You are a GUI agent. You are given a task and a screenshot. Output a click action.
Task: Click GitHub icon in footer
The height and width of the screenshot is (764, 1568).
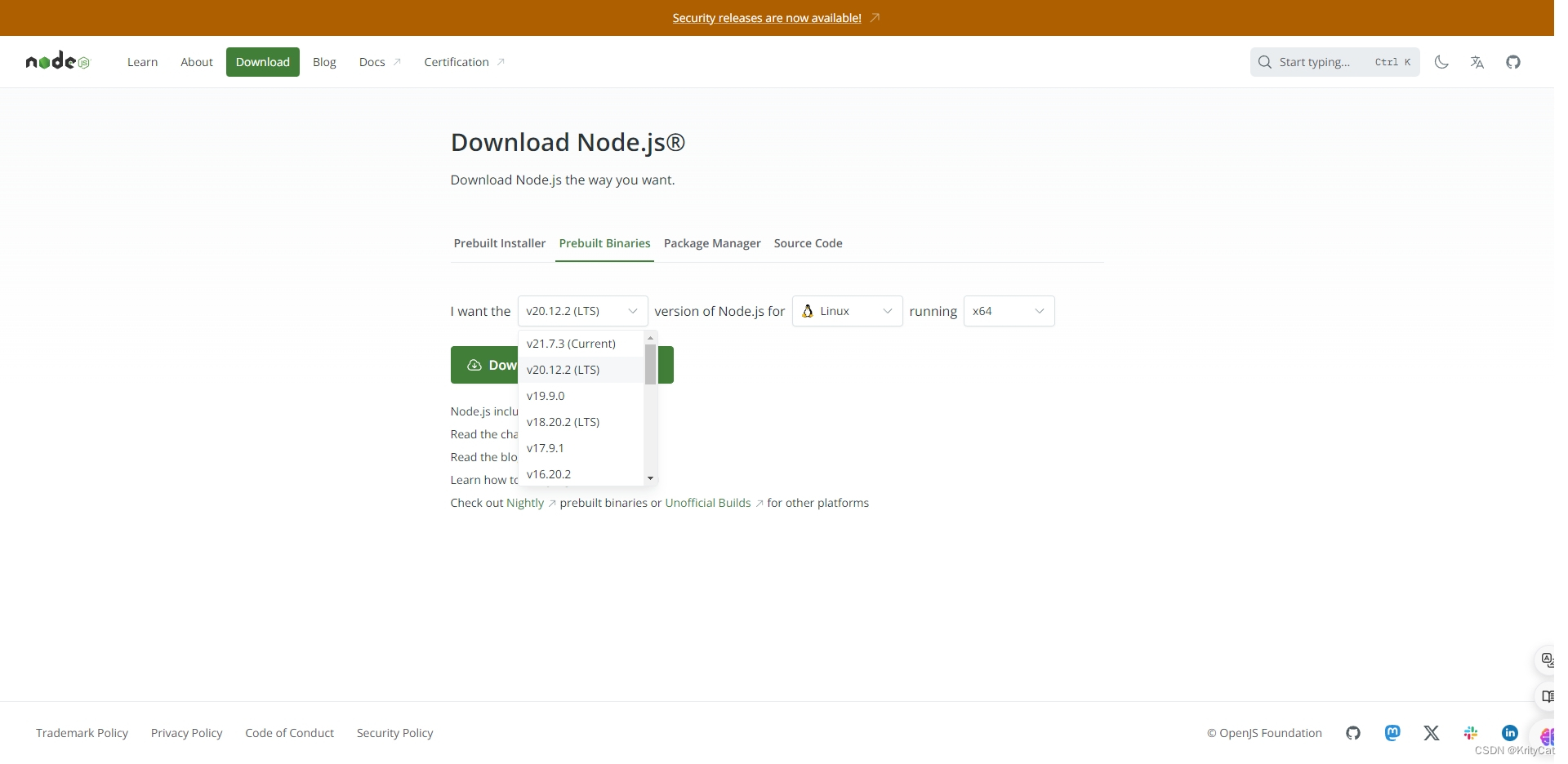(x=1353, y=733)
